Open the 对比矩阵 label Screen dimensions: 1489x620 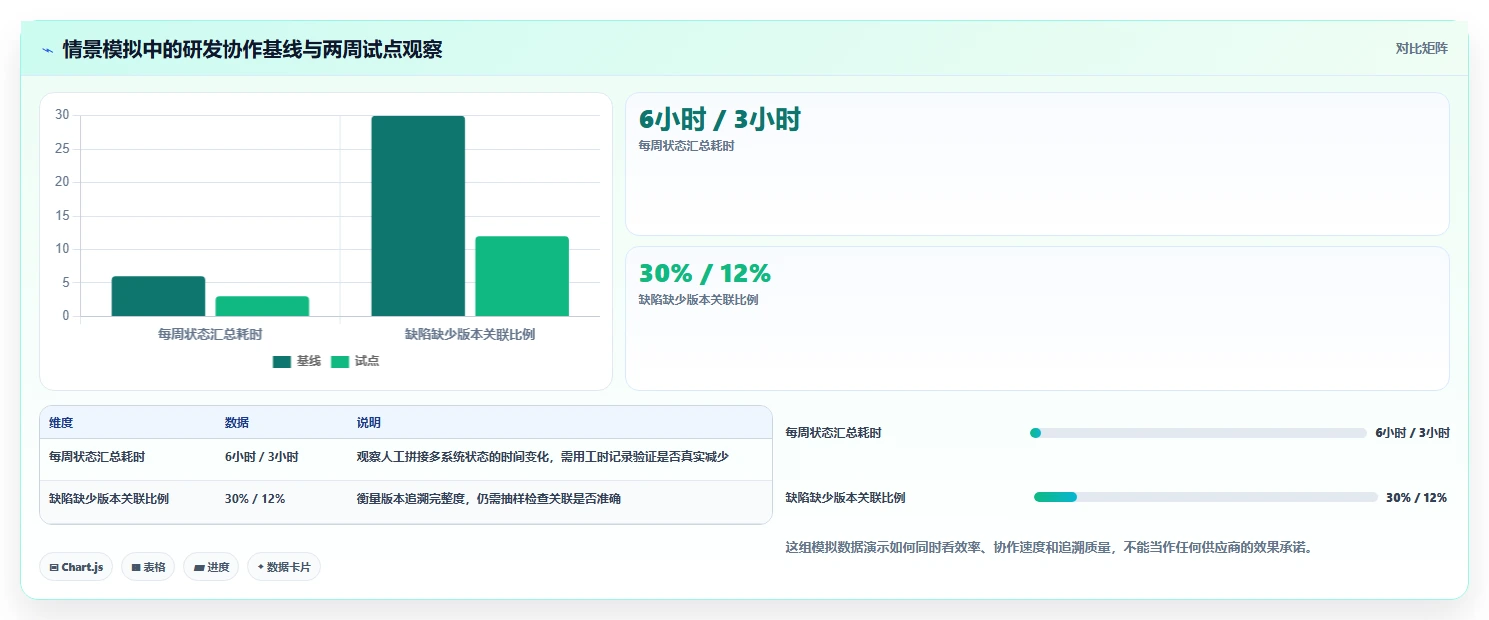1421,48
